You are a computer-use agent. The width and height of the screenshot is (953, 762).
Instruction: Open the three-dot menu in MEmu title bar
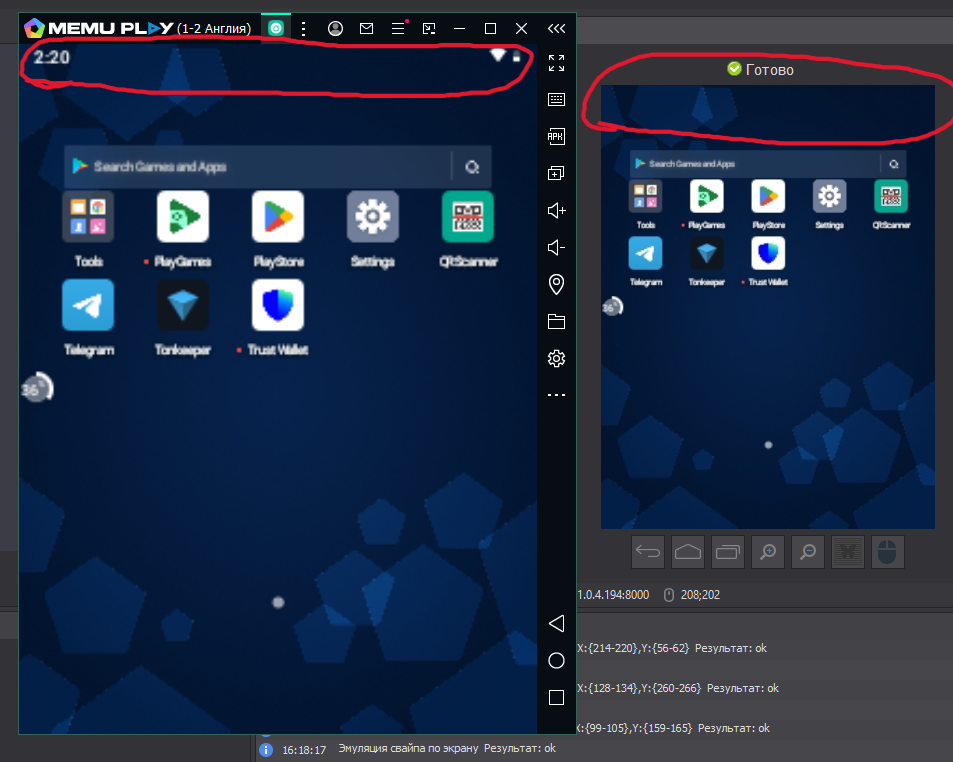pyautogui.click(x=303, y=29)
